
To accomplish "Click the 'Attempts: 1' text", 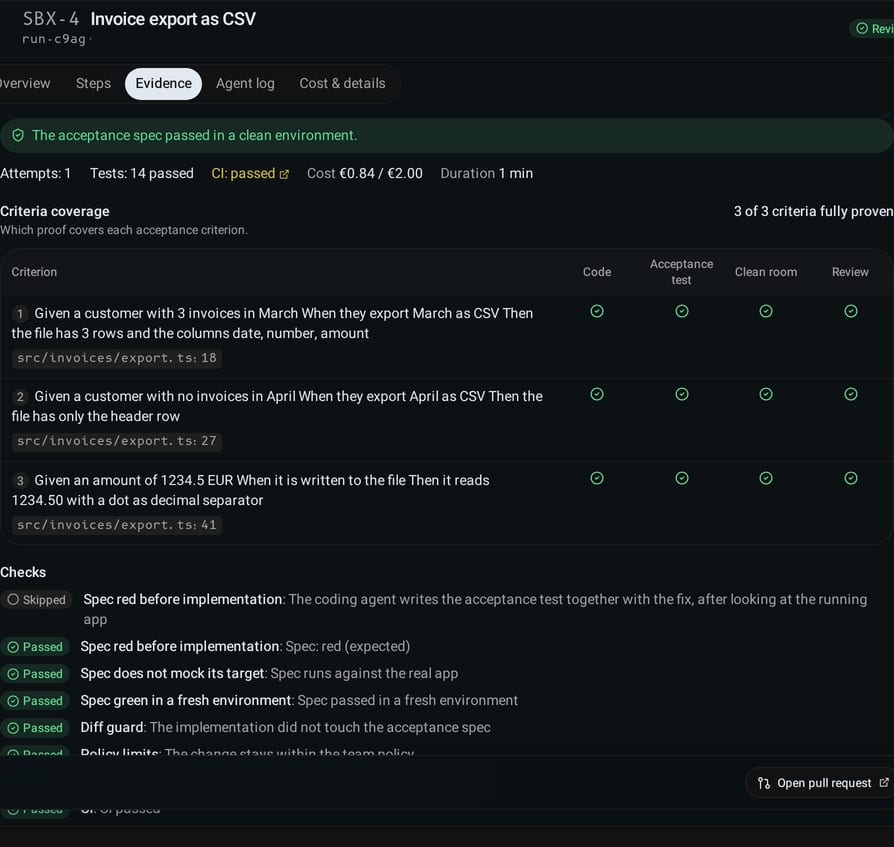I will [x=35, y=173].
